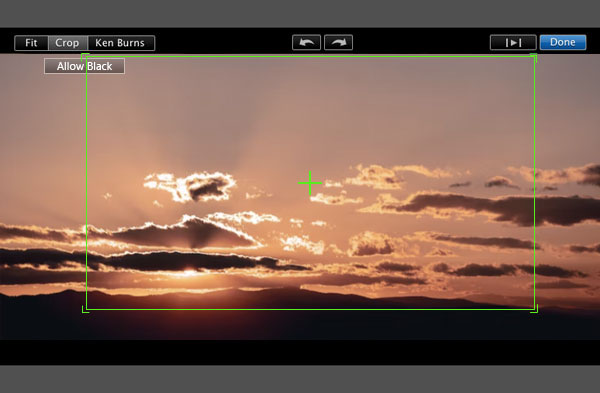Toggle the Allow Black option
The image size is (600, 393).
tap(84, 66)
